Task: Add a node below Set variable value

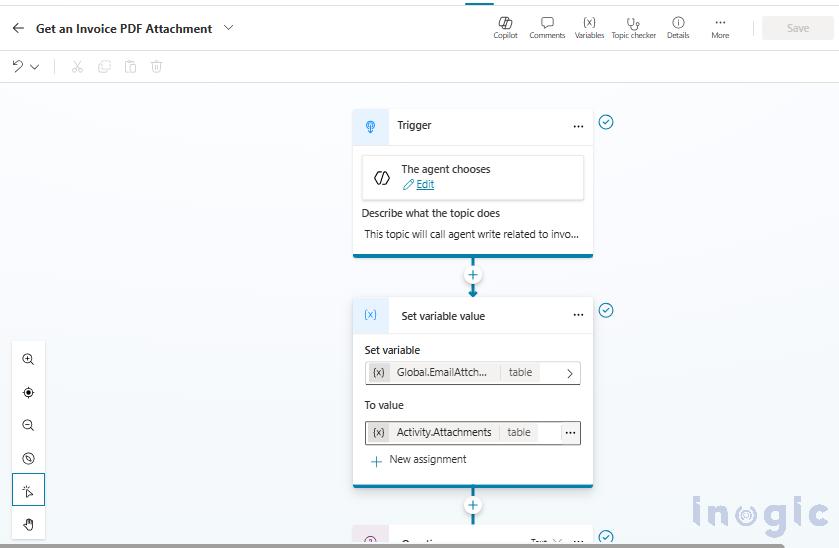Action: tap(472, 505)
